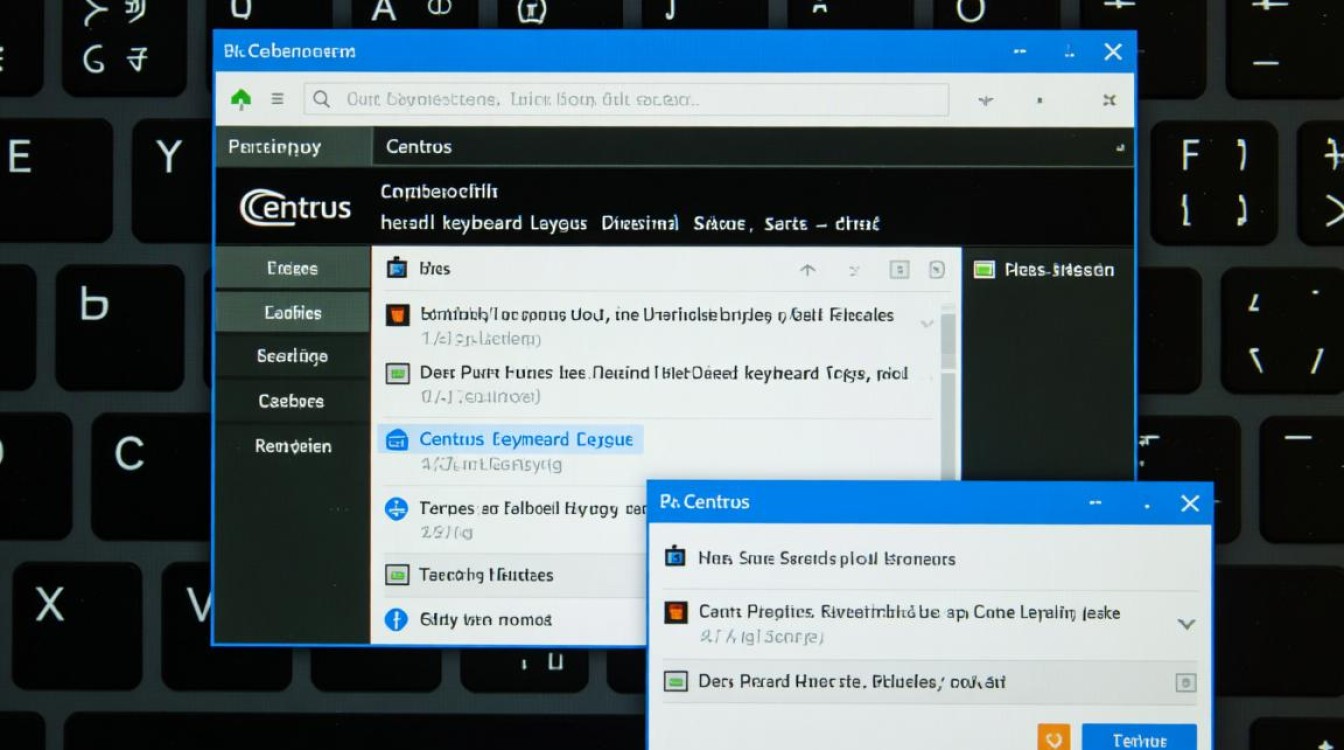Select Seerliüge in the left sidebar
This screenshot has height=750, width=1344.
(x=292, y=356)
